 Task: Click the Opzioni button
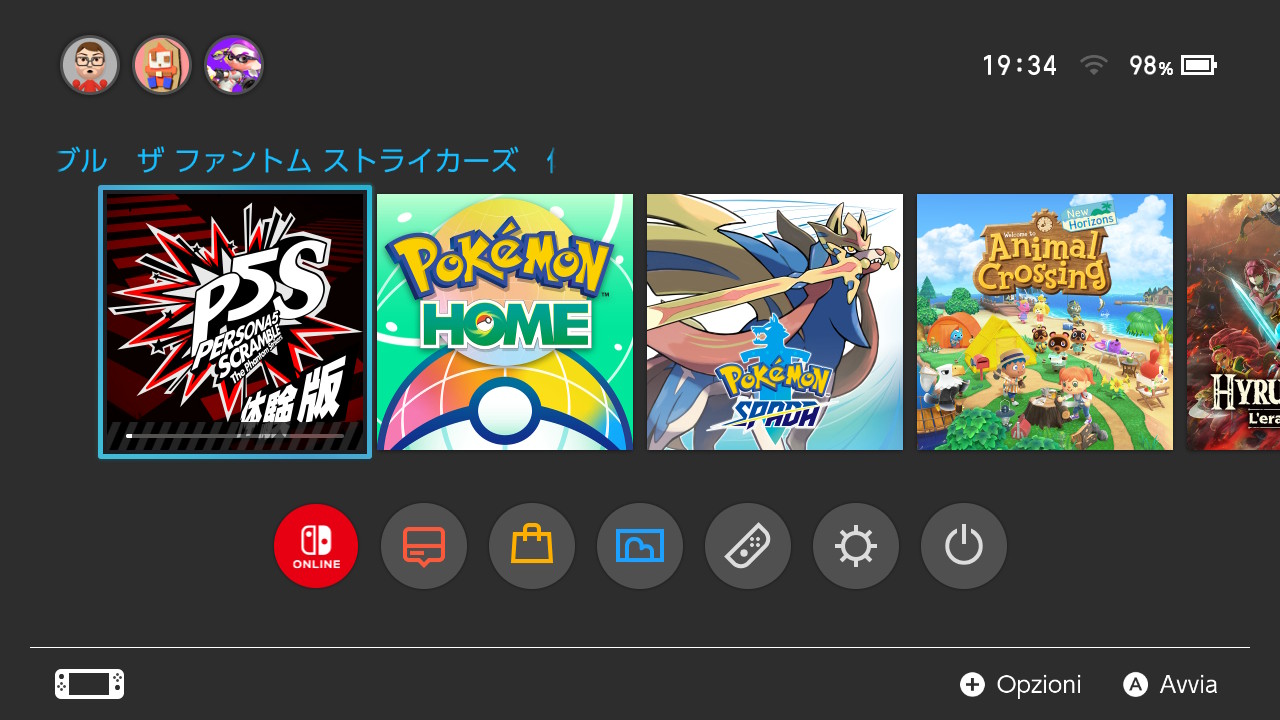click(1021, 685)
